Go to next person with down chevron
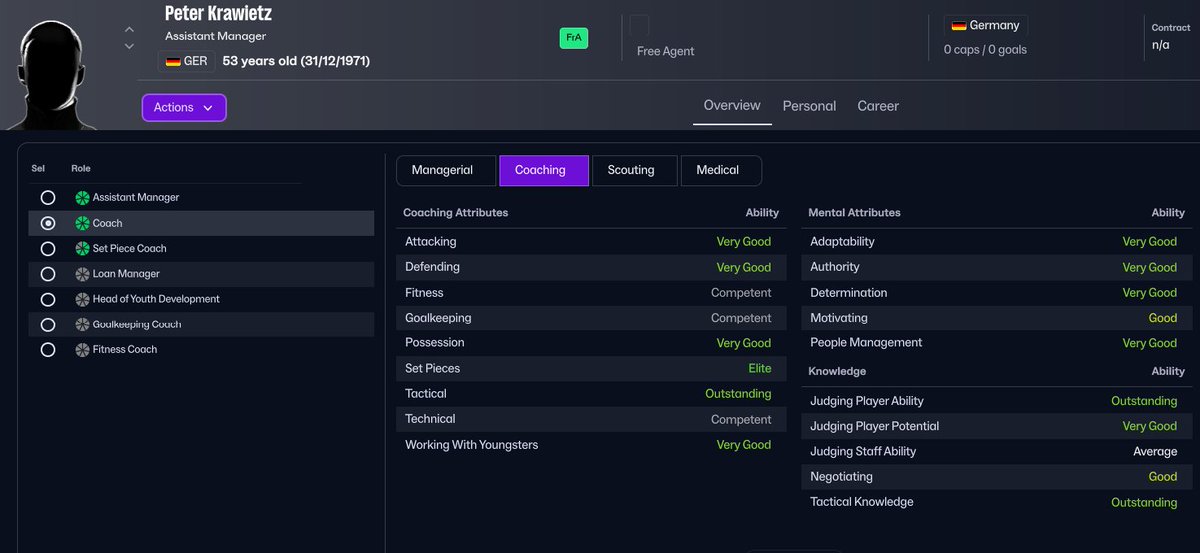The image size is (1200, 553). [x=129, y=46]
